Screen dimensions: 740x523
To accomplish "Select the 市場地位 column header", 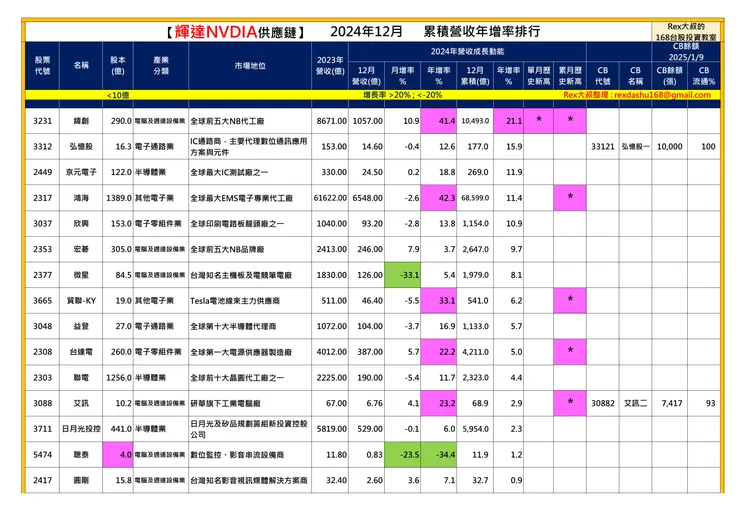I will 250,66.
